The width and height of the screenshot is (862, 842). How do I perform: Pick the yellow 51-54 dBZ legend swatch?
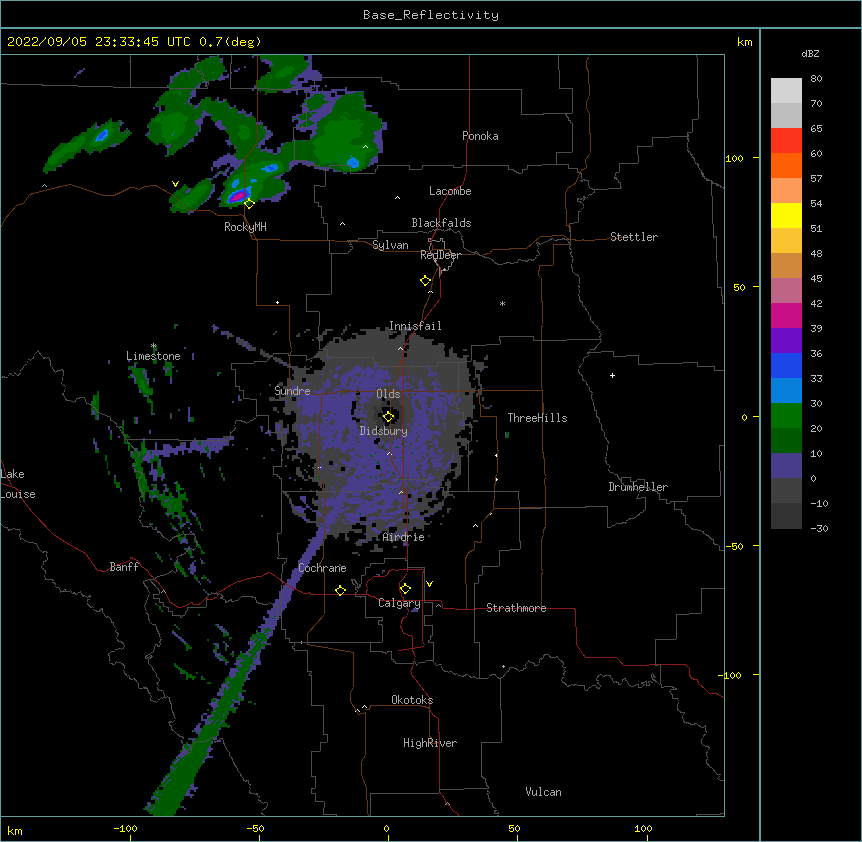786,216
